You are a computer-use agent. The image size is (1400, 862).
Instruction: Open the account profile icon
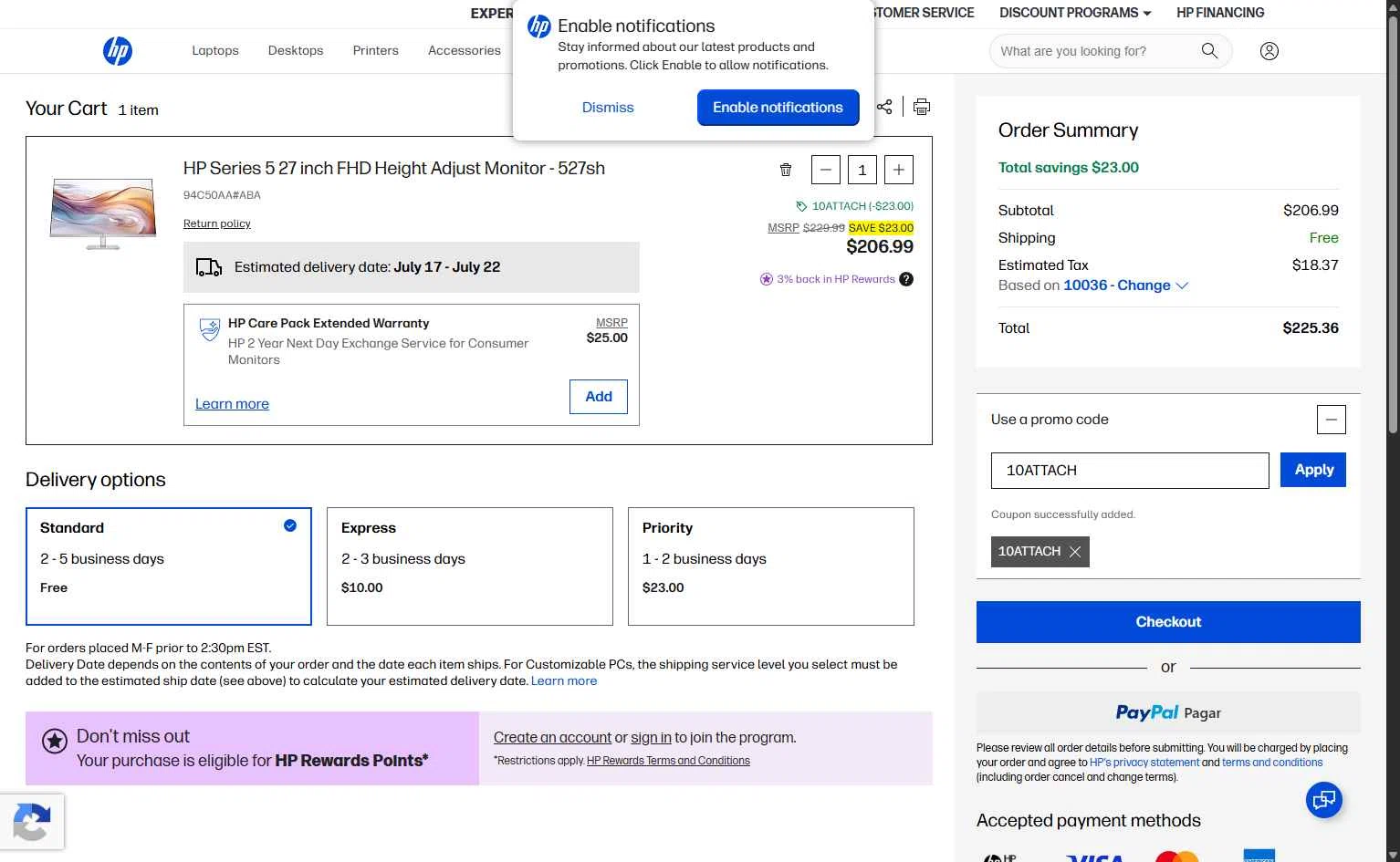1269,51
